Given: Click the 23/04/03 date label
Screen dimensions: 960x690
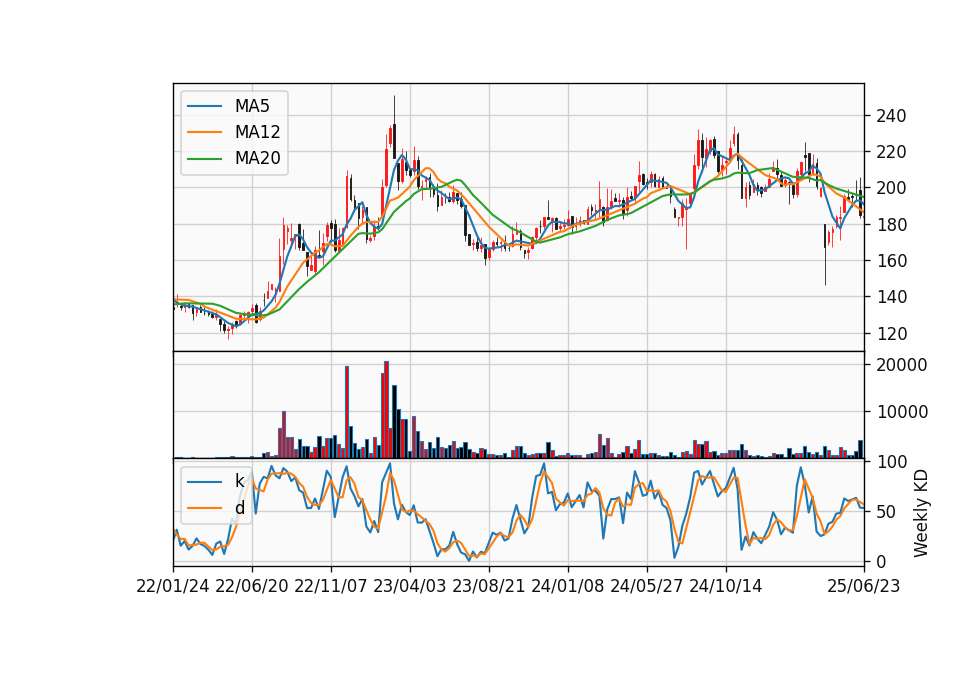Looking at the screenshot, I should 410,587.
